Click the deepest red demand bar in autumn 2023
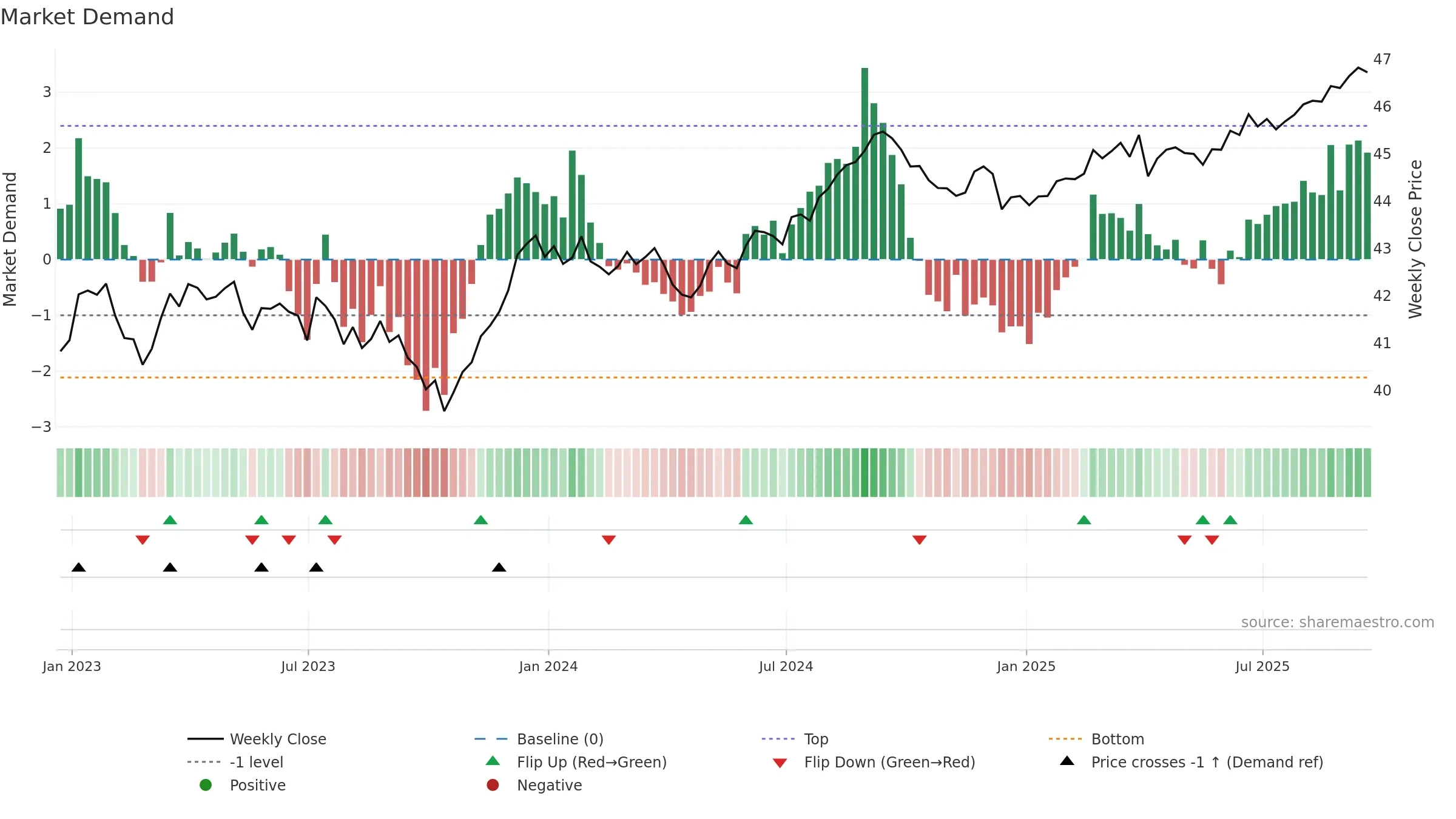 (426, 335)
